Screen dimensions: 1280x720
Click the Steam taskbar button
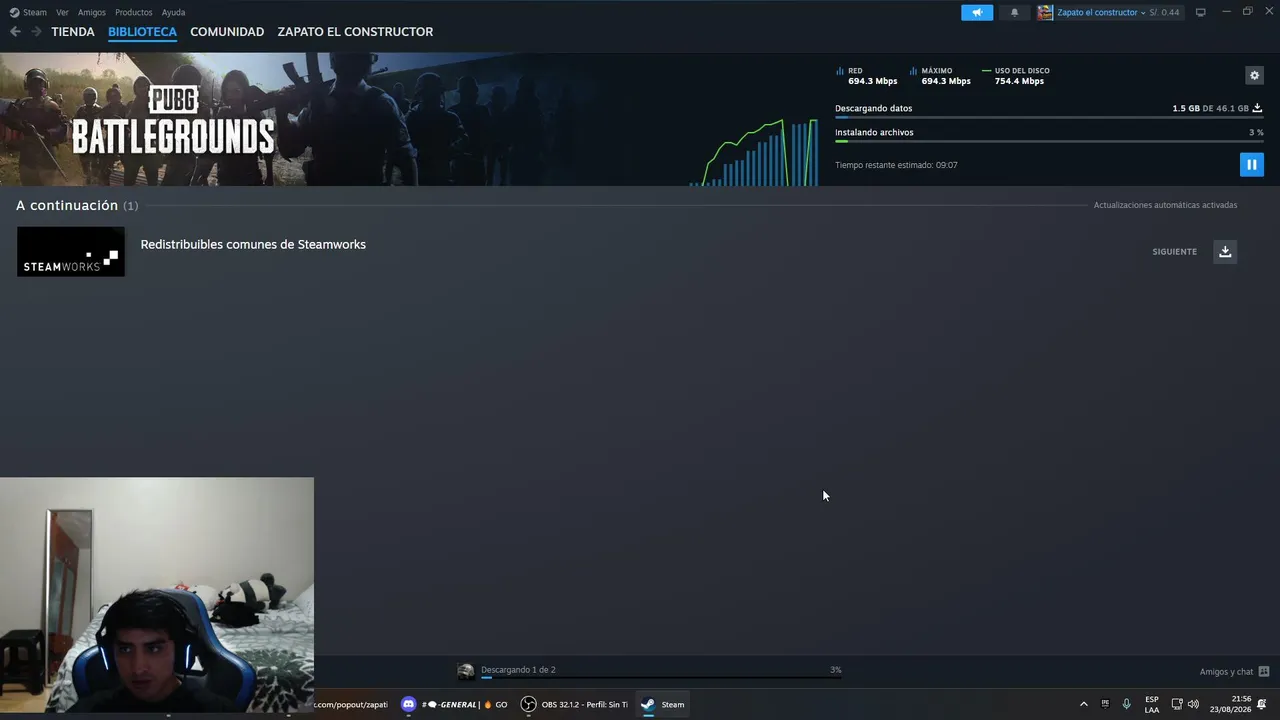pos(663,704)
